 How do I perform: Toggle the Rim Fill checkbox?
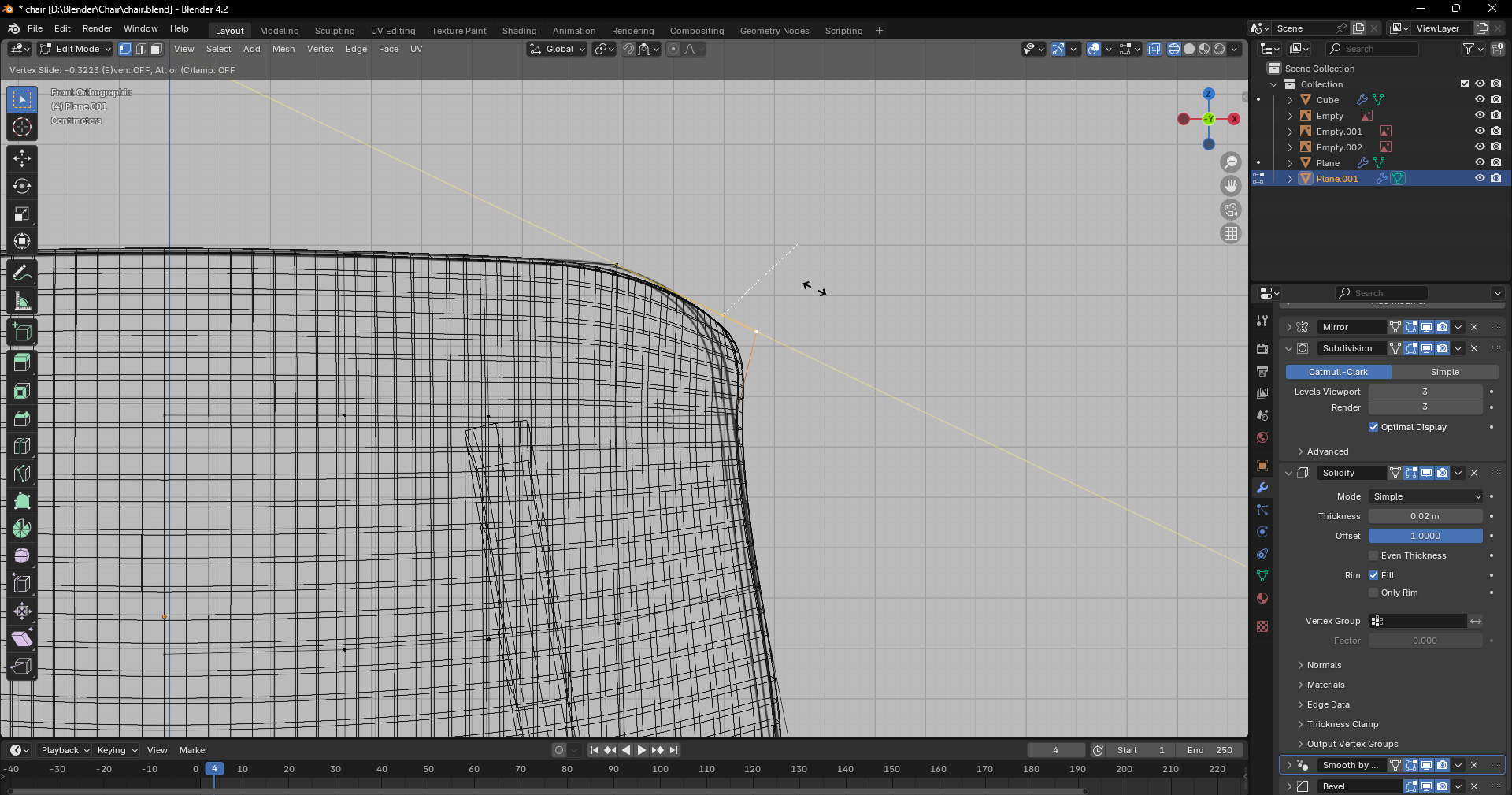(1373, 575)
